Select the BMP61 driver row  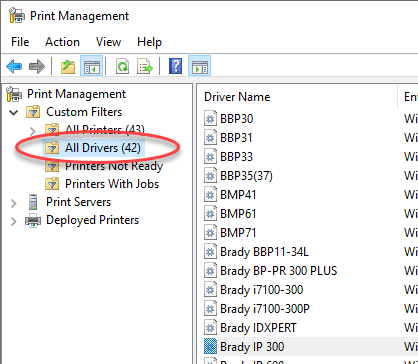[238, 214]
